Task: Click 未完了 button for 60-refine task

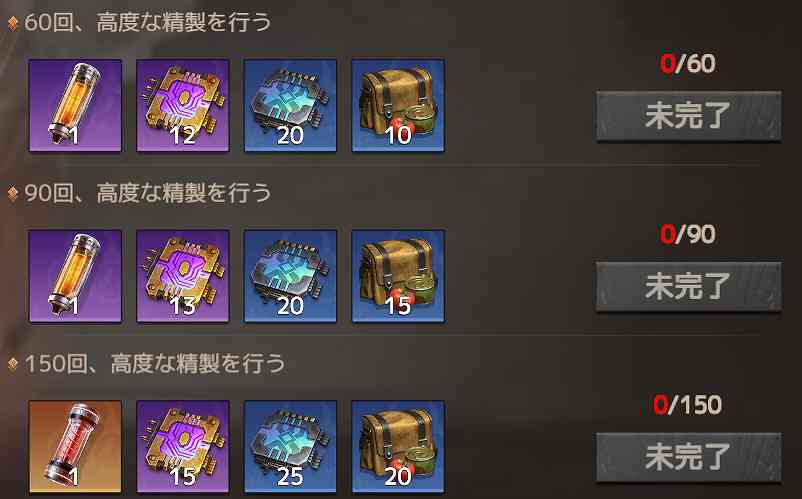Action: pos(688,116)
